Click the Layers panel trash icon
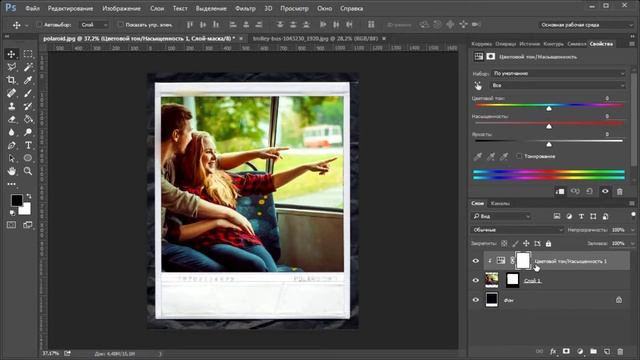The width and height of the screenshot is (640, 360). 620,351
